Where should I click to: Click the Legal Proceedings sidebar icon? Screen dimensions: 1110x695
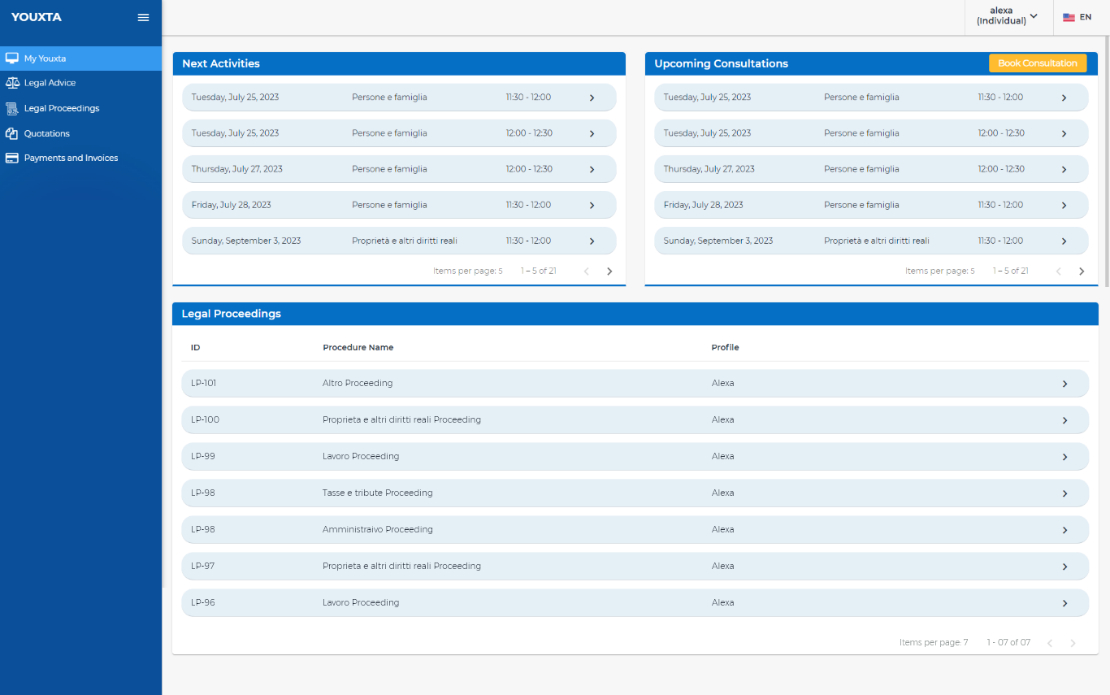12,108
